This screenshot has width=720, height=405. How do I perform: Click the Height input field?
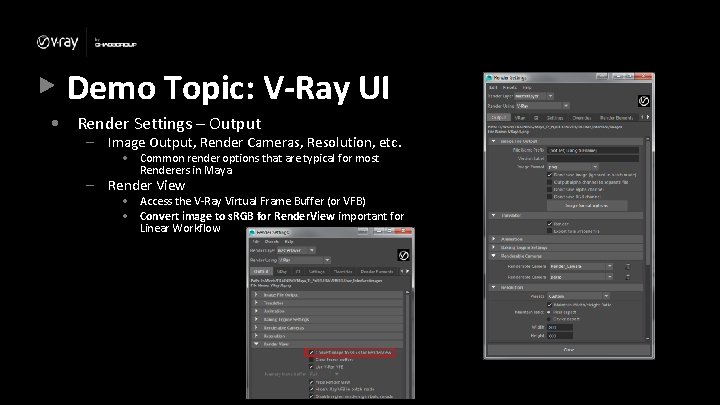point(560,336)
